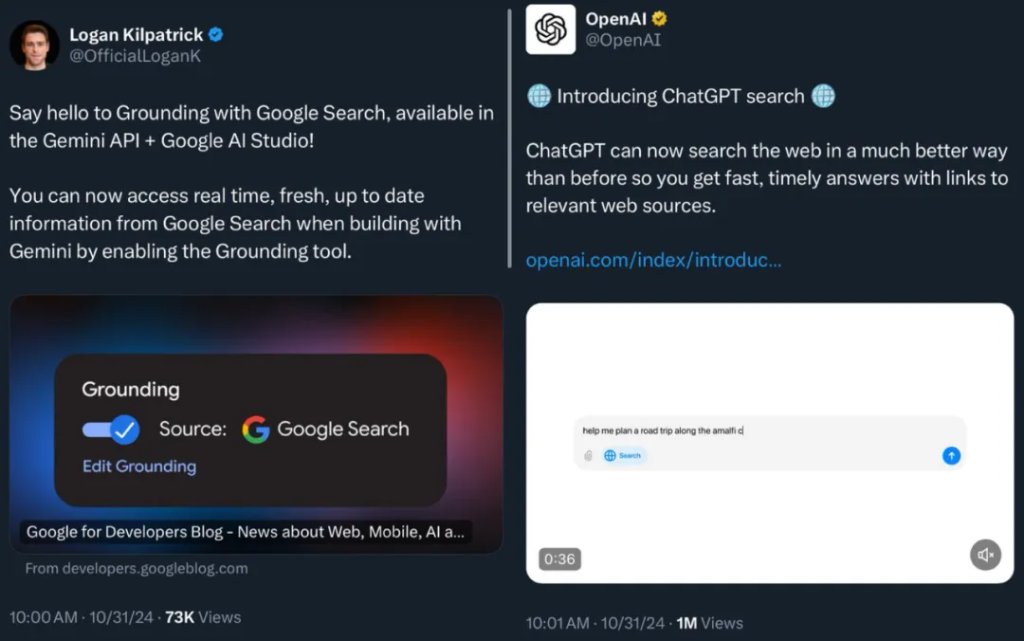Select the Google G logo in Grounding card
The width and height of the screenshot is (1024, 641).
(x=255, y=429)
